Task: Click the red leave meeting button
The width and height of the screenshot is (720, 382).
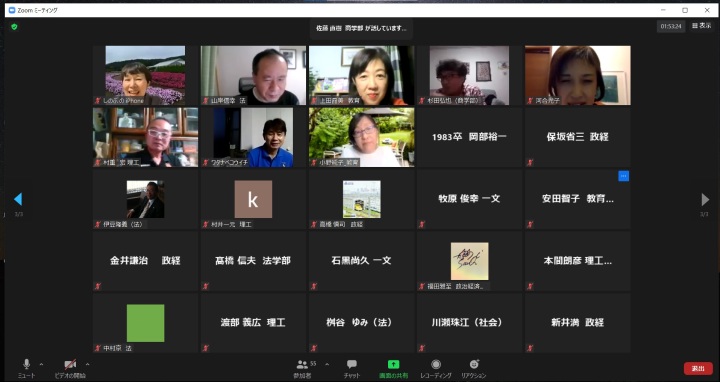Action: (698, 368)
